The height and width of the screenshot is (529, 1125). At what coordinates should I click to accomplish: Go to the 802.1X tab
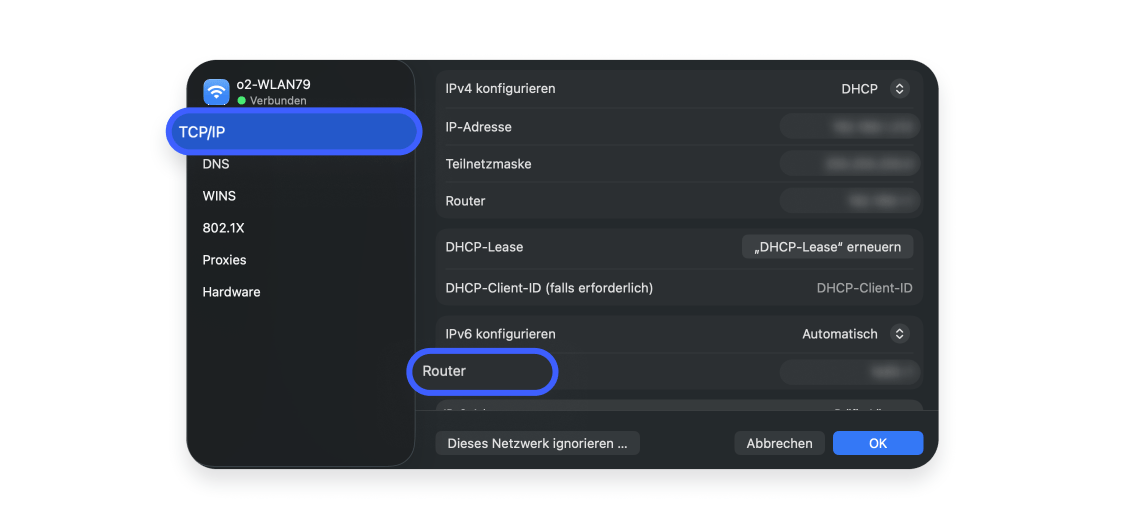point(223,228)
